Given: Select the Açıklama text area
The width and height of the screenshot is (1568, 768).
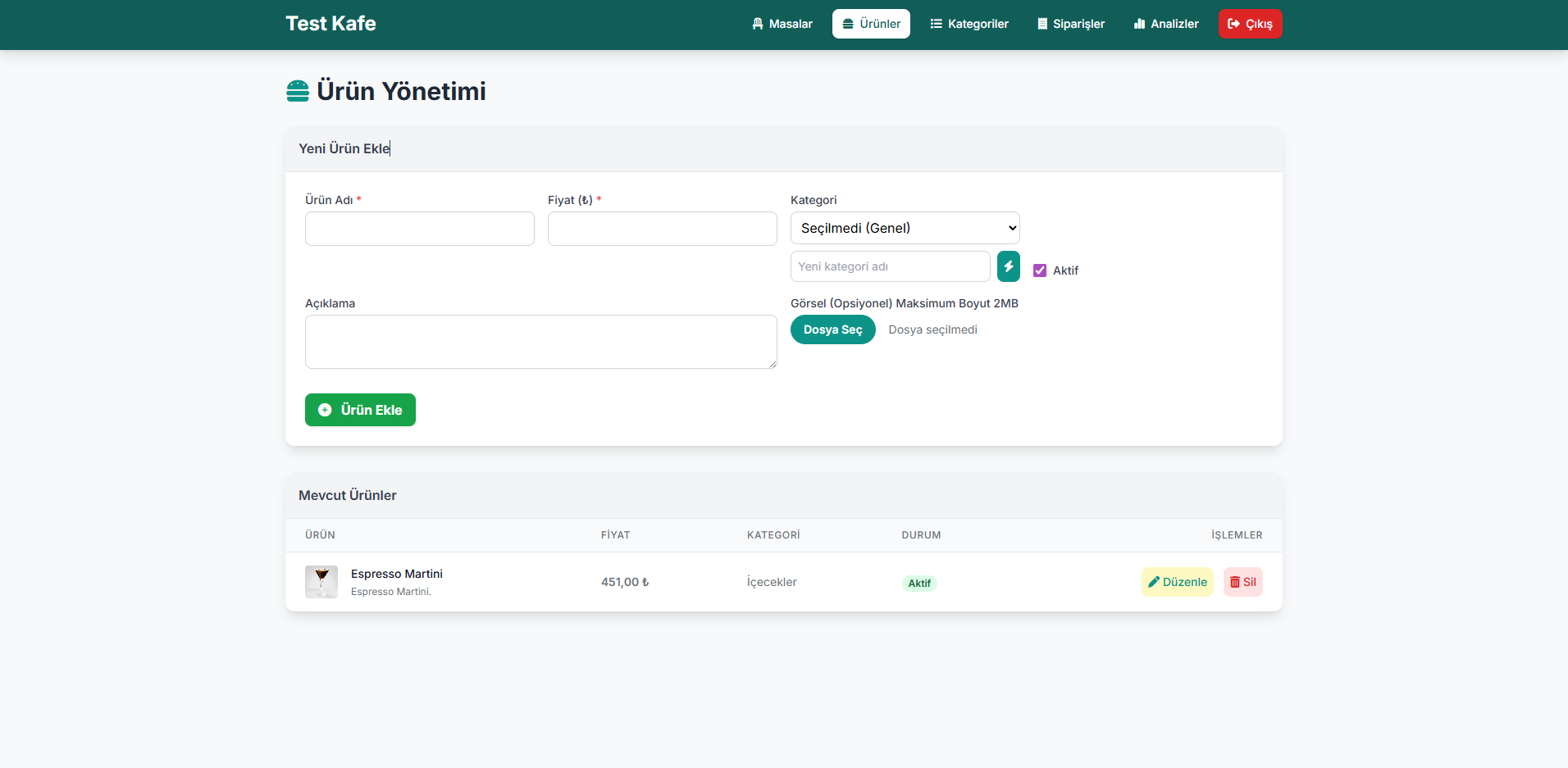Looking at the screenshot, I should click(x=540, y=342).
